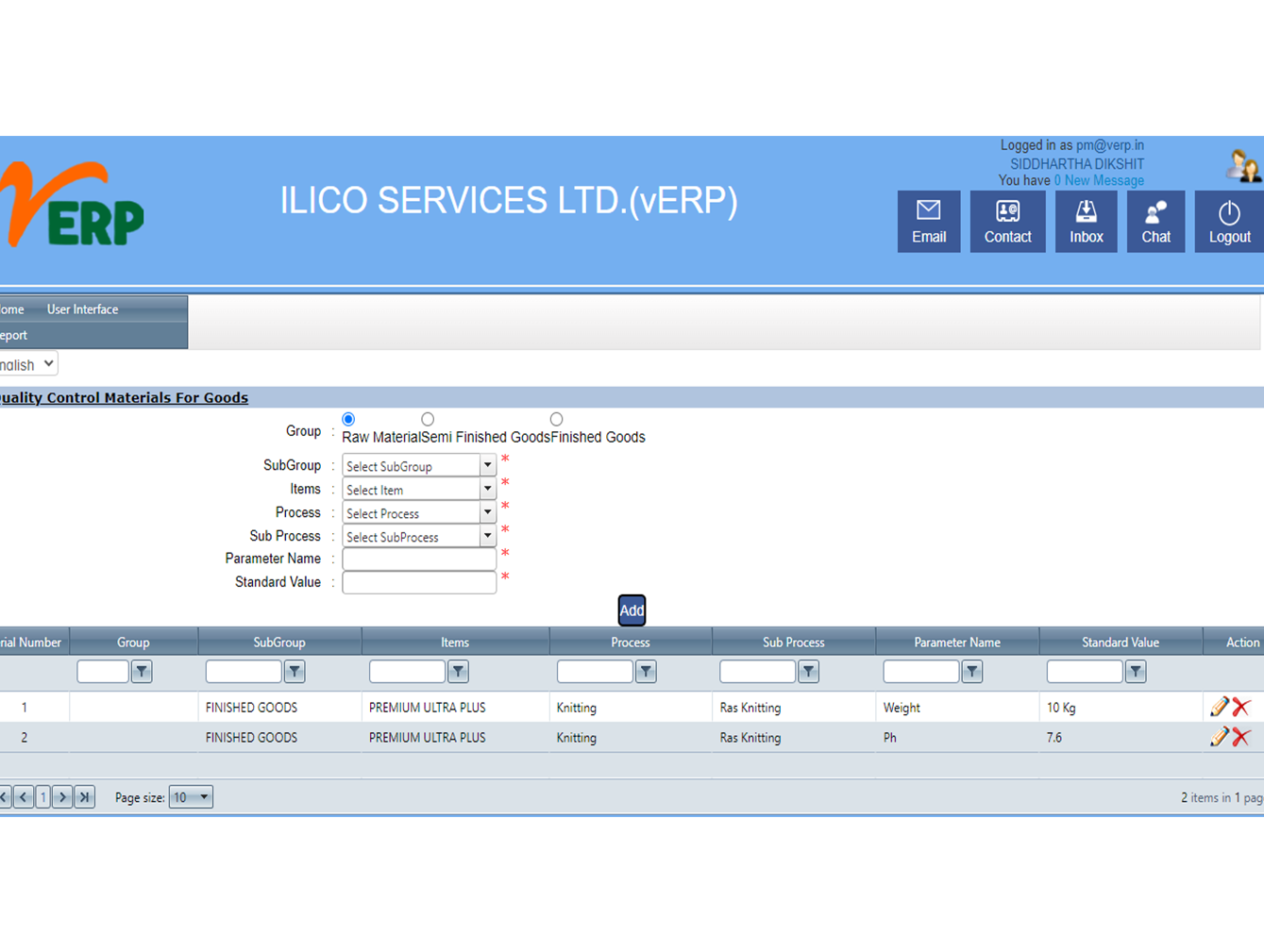Click the Group column filter textbox
Image resolution: width=1264 pixels, height=952 pixels.
[x=103, y=672]
